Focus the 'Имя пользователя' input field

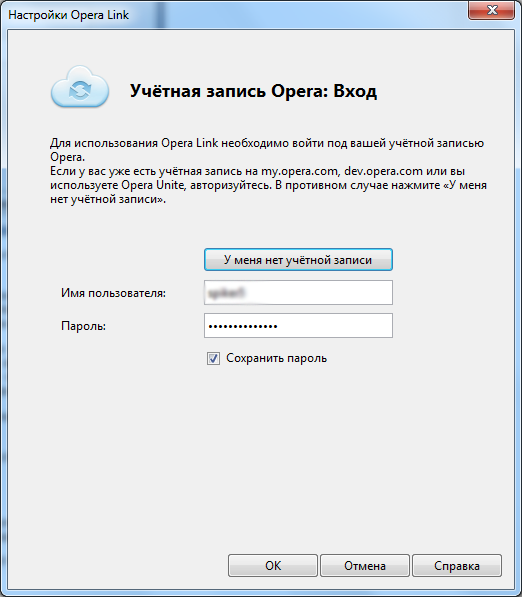pyautogui.click(x=298, y=292)
